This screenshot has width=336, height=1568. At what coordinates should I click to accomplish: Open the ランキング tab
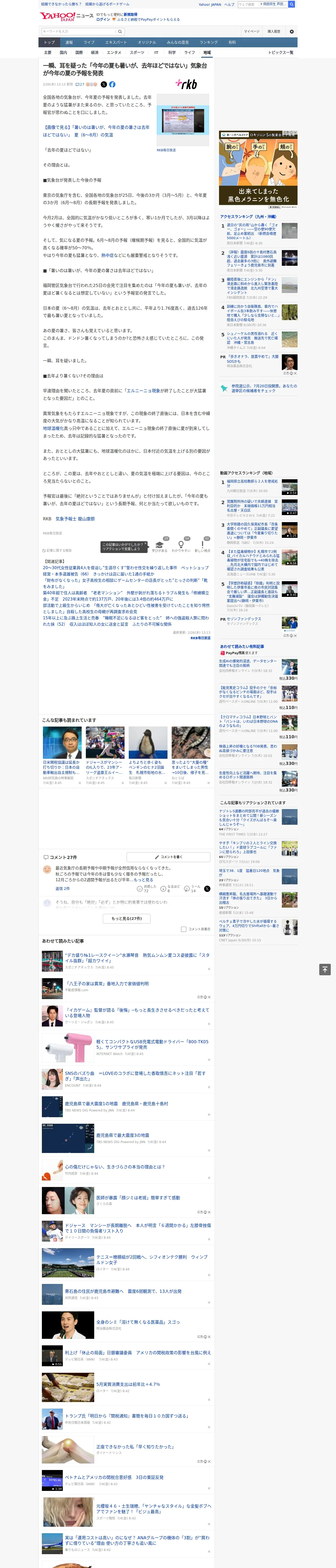[209, 43]
